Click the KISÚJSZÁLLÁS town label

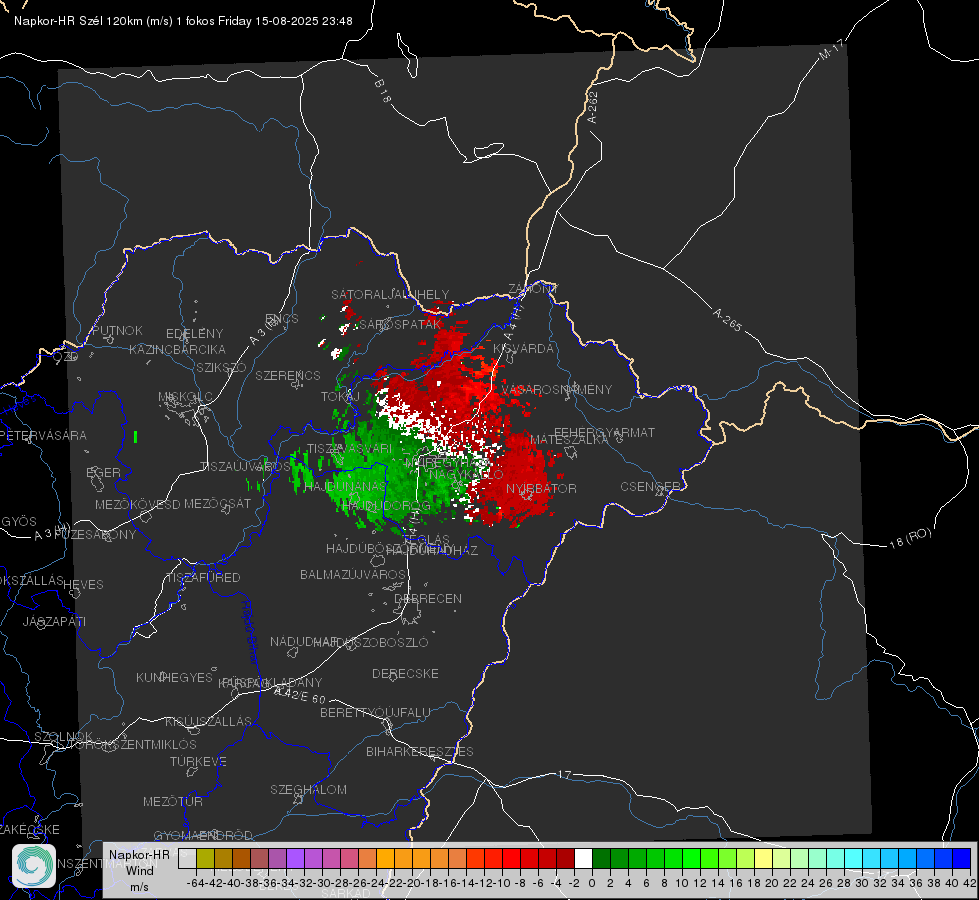pos(208,721)
